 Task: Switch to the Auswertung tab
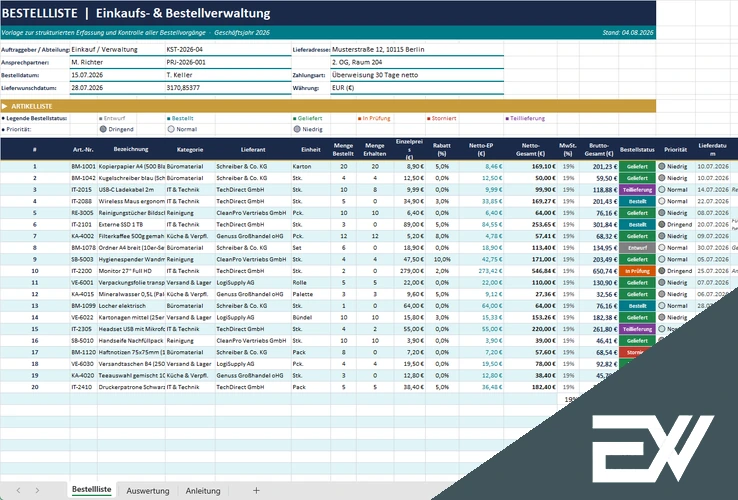(148, 491)
